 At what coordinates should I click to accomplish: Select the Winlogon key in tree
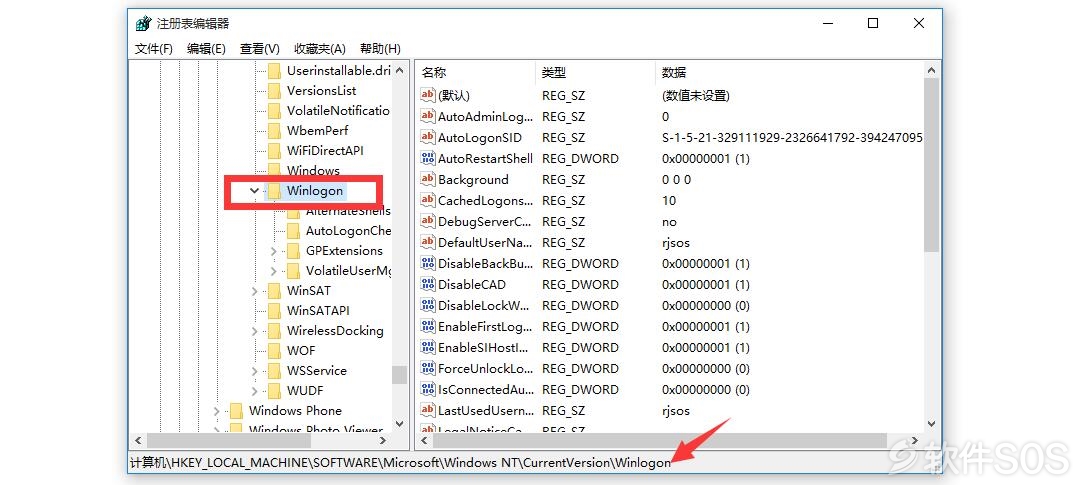(315, 191)
